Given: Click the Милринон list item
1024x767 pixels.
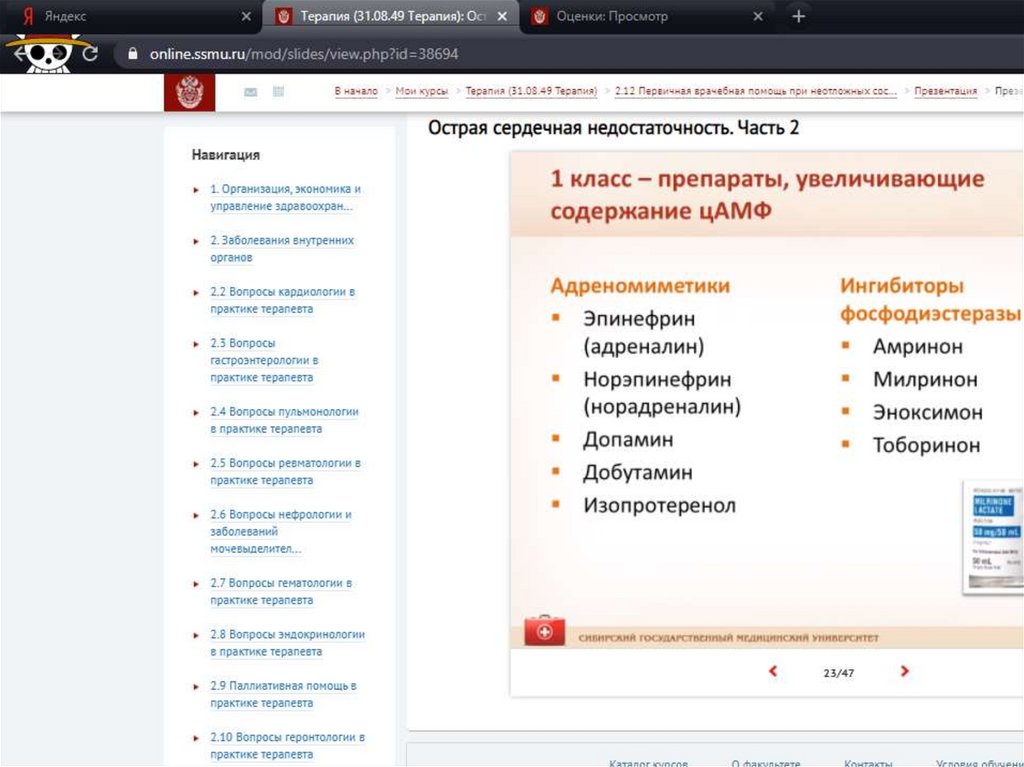Looking at the screenshot, I should (925, 379).
